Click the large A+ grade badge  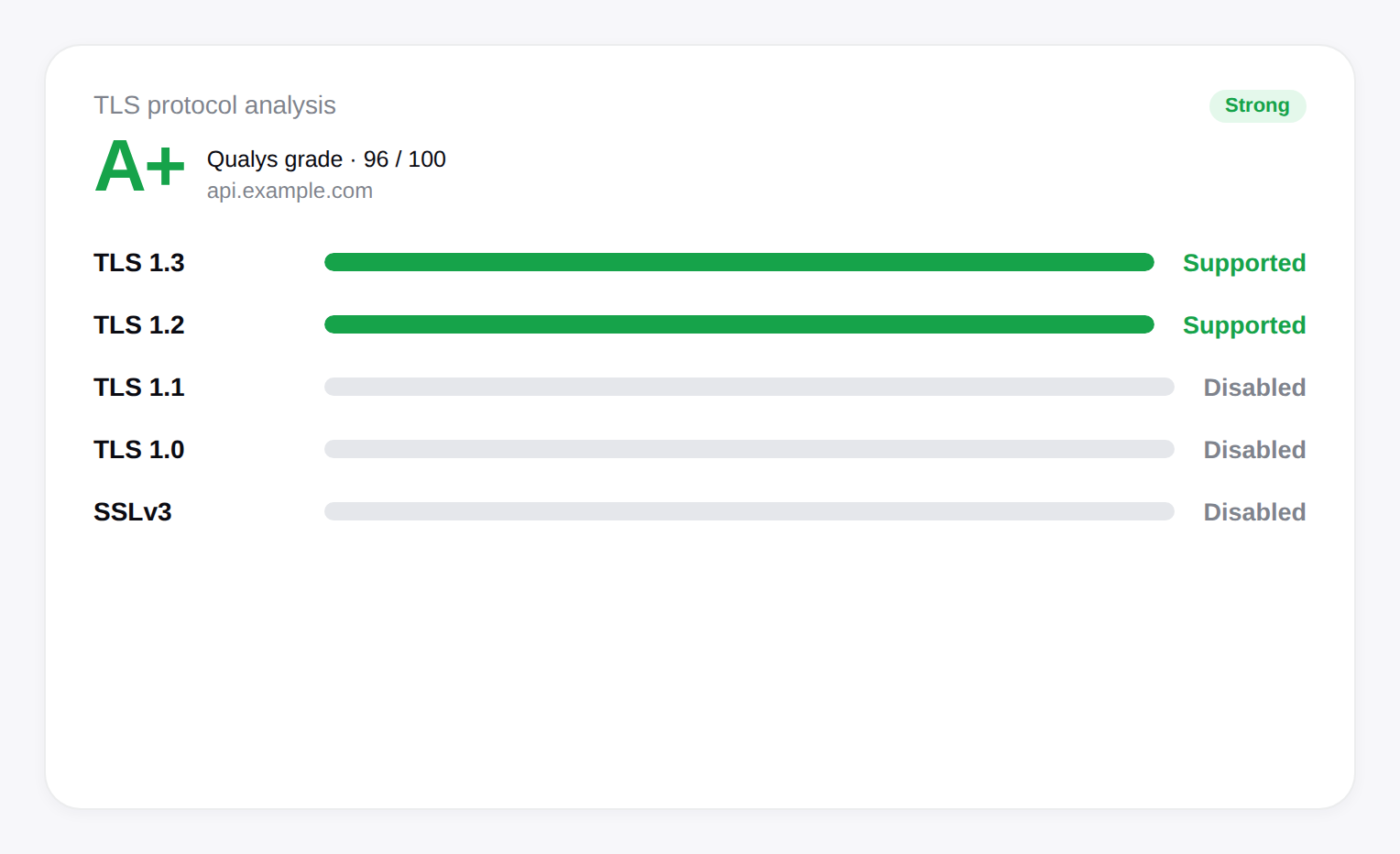point(140,168)
